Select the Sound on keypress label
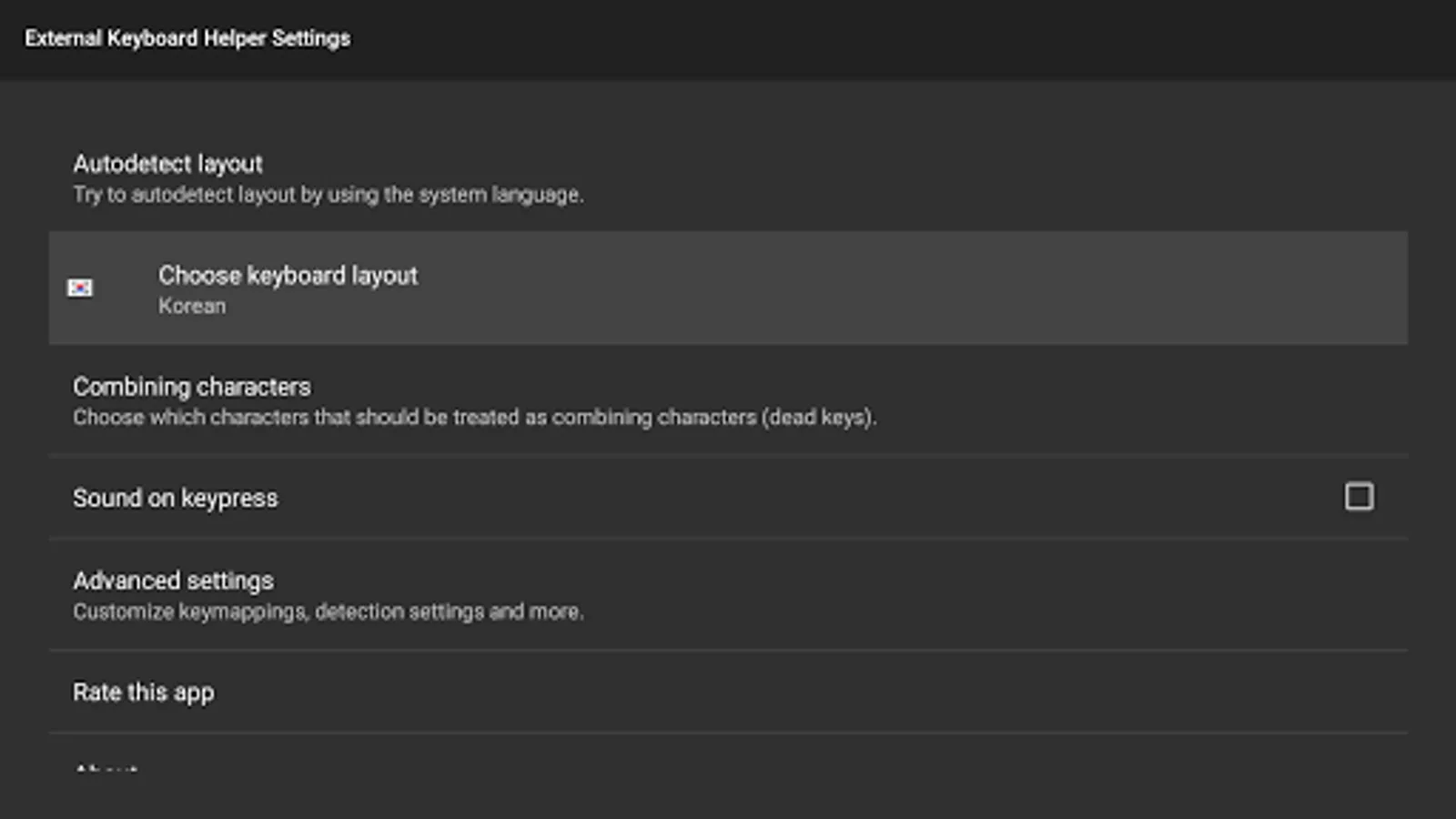The width and height of the screenshot is (1456, 819). 175,498
